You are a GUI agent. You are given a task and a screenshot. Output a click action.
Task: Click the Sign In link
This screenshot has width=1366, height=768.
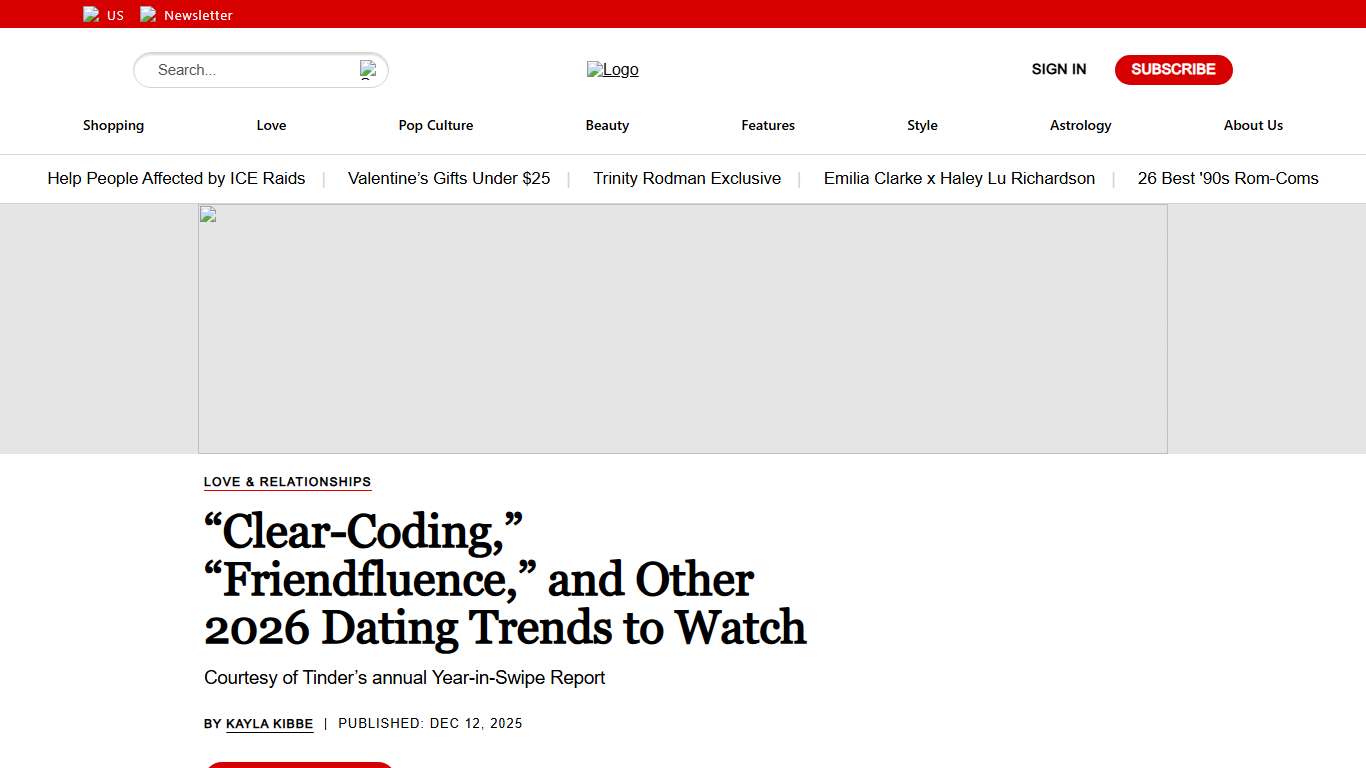coord(1058,69)
